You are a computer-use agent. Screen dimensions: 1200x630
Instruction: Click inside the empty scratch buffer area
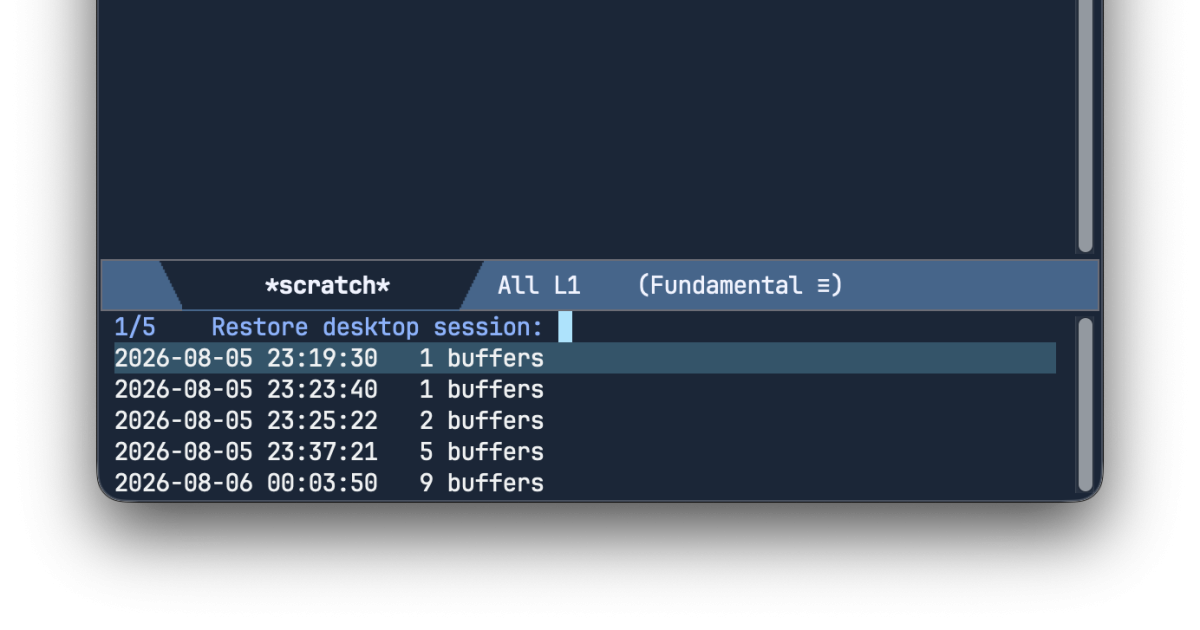[588, 128]
